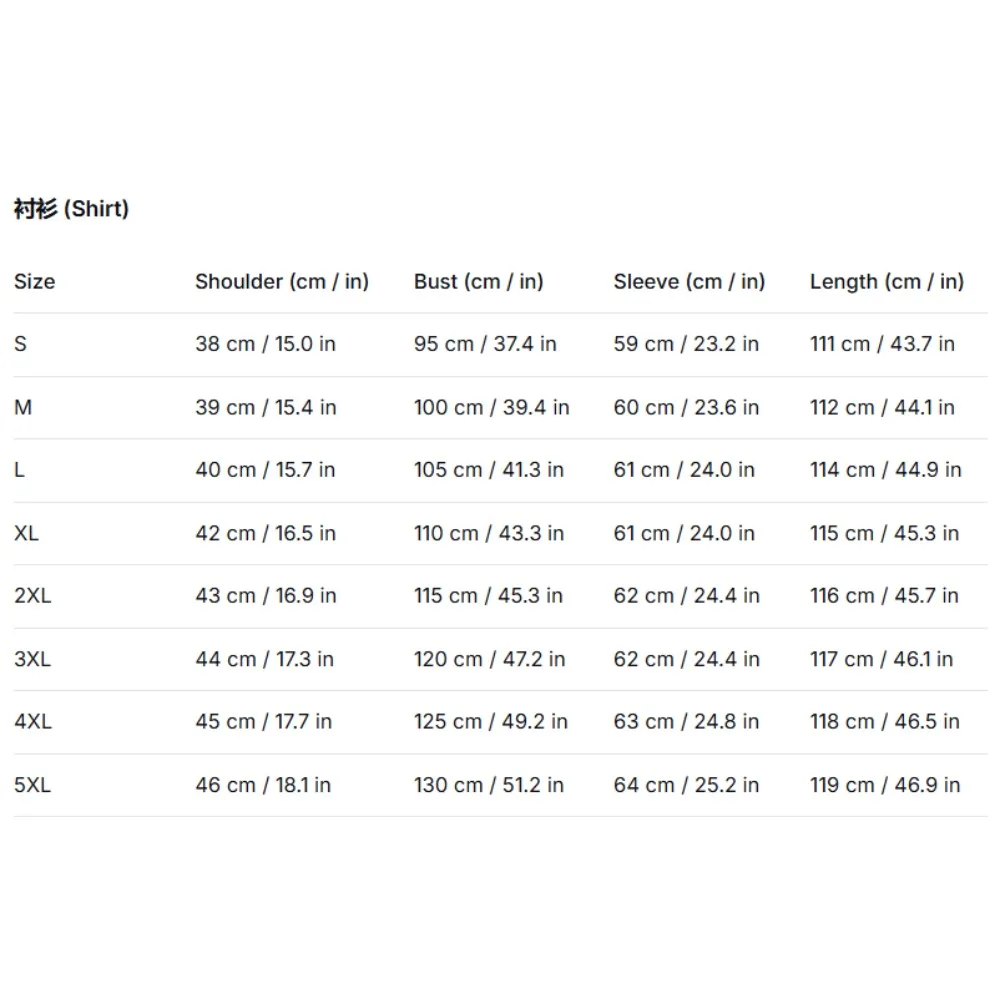Select the 3XL size row label
Viewport: 1000px width, 1000px height.
tap(33, 658)
